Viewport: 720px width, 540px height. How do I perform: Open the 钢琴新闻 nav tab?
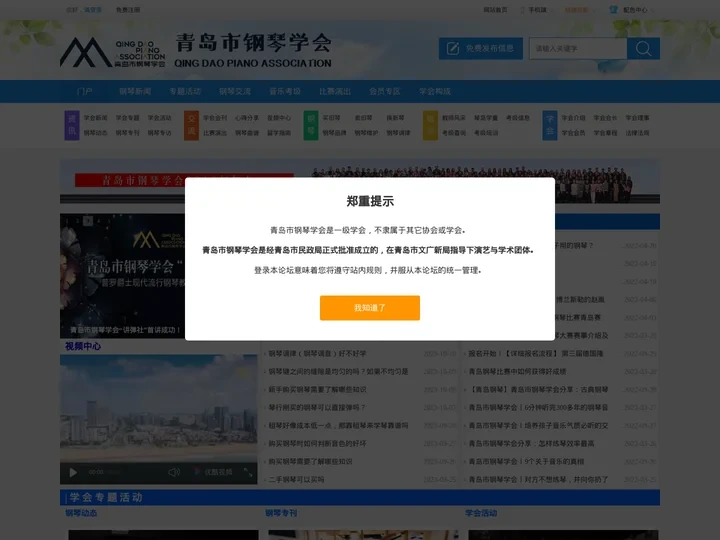[x=135, y=91]
